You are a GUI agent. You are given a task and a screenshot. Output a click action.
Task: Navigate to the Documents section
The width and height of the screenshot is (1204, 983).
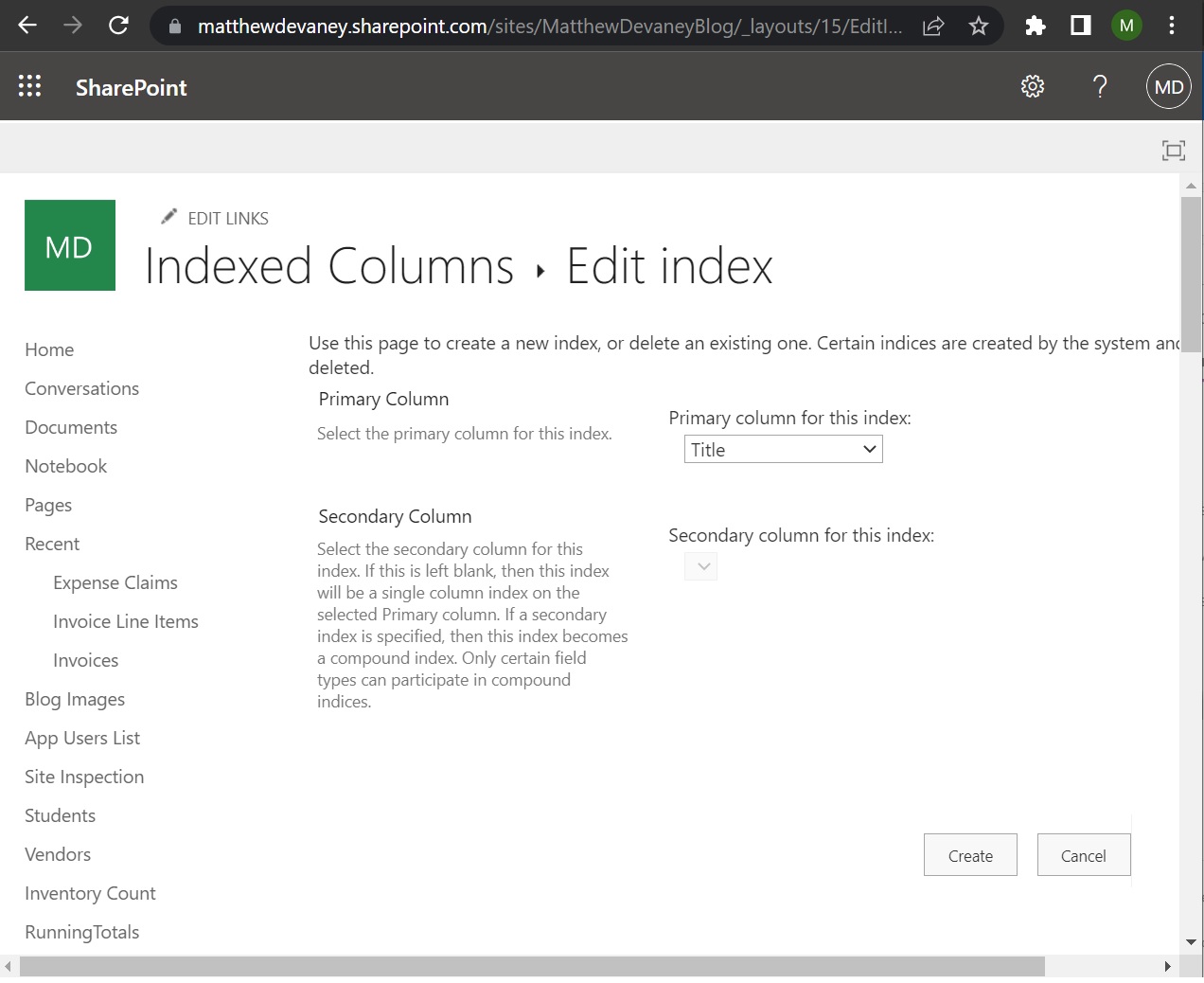tap(70, 427)
